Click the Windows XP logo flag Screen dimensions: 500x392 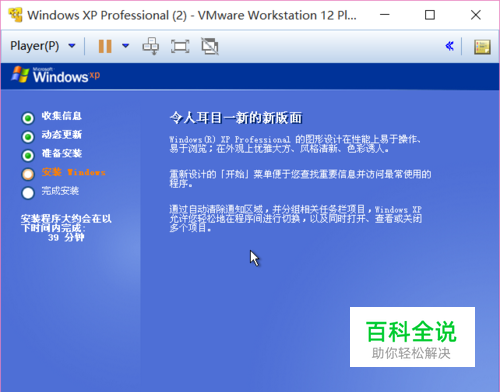point(20,74)
